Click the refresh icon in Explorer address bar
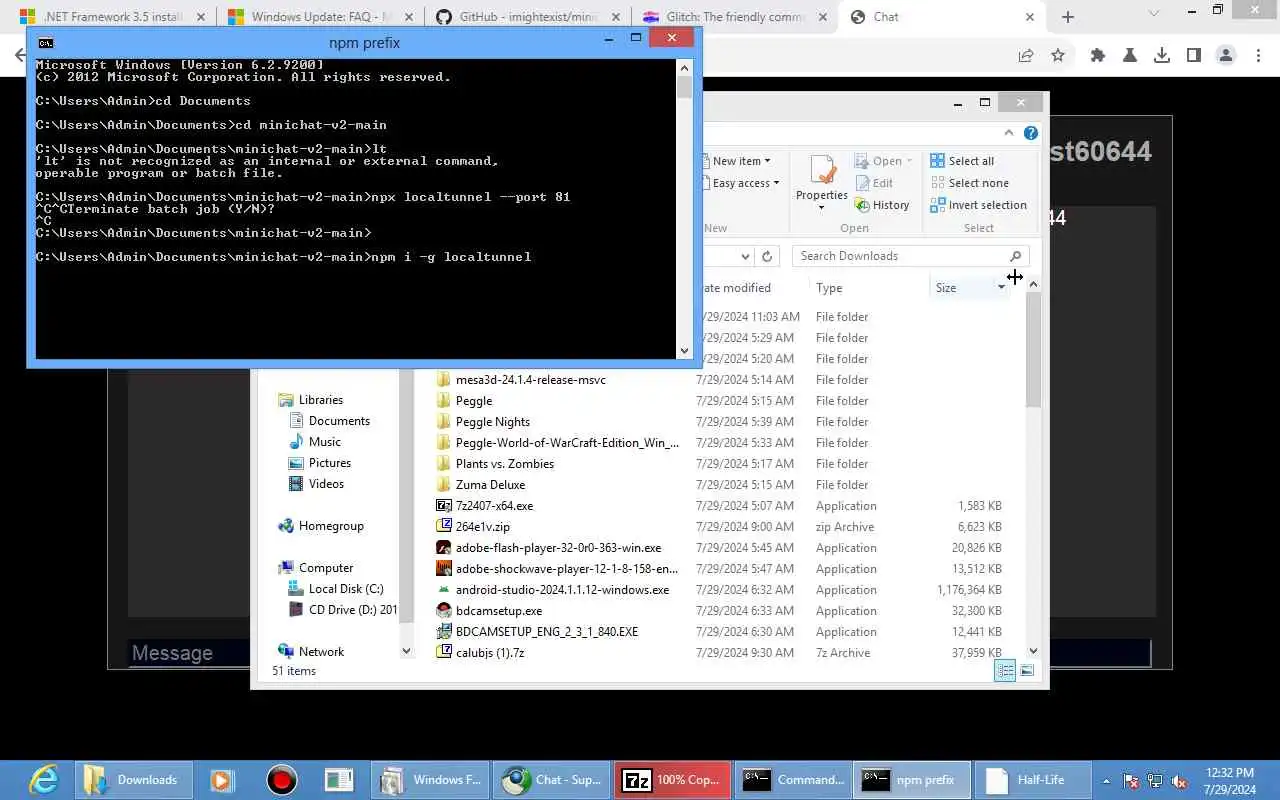Image resolution: width=1280 pixels, height=800 pixels. (767, 256)
